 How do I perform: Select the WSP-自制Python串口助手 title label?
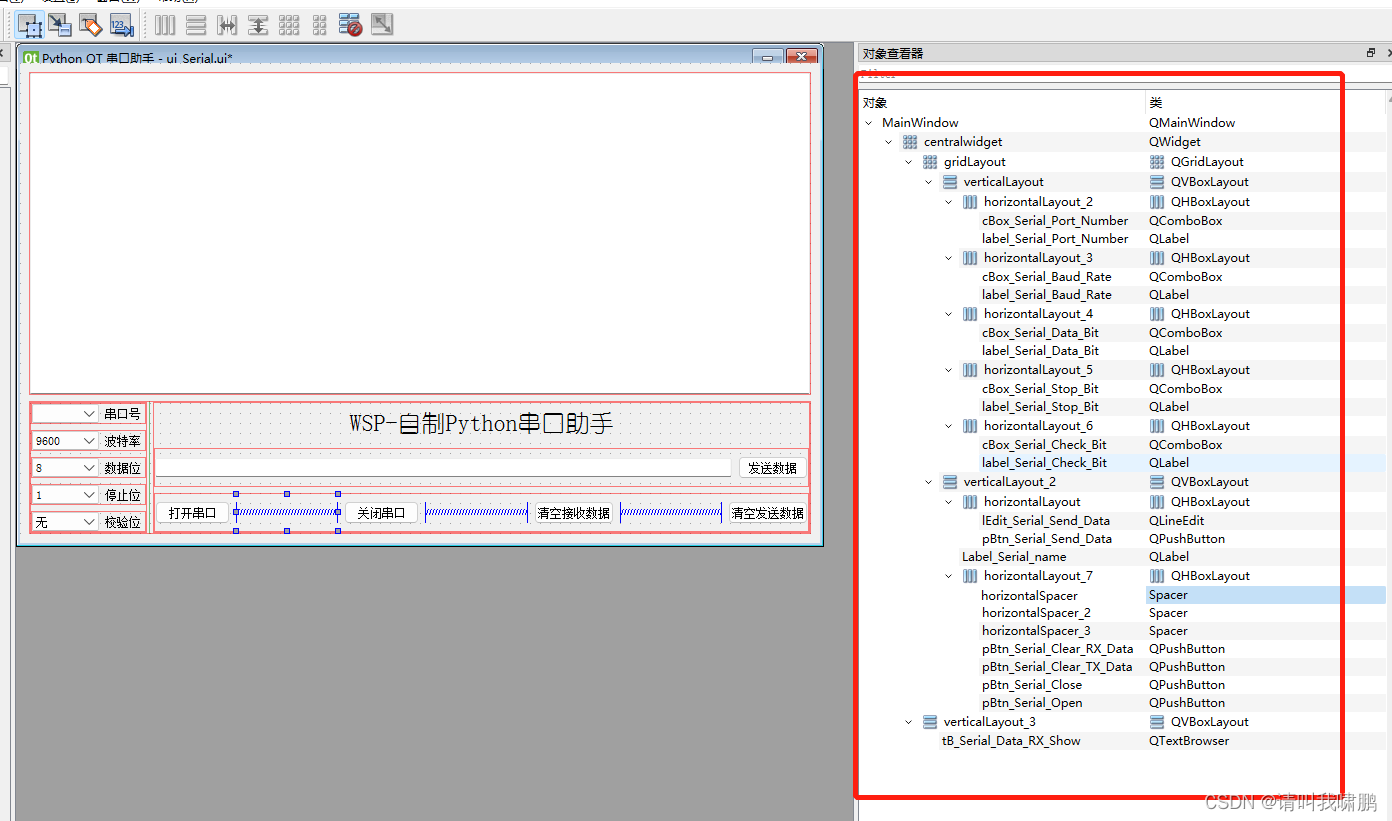481,424
